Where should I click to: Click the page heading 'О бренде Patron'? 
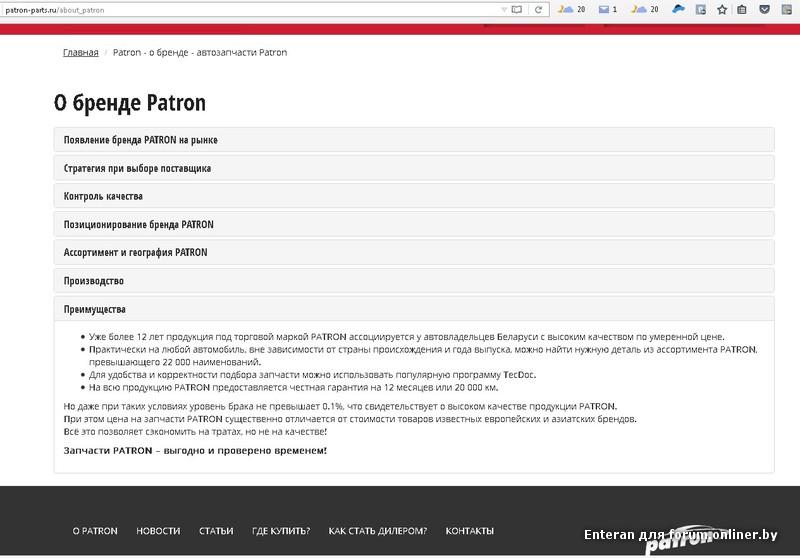[x=130, y=103]
